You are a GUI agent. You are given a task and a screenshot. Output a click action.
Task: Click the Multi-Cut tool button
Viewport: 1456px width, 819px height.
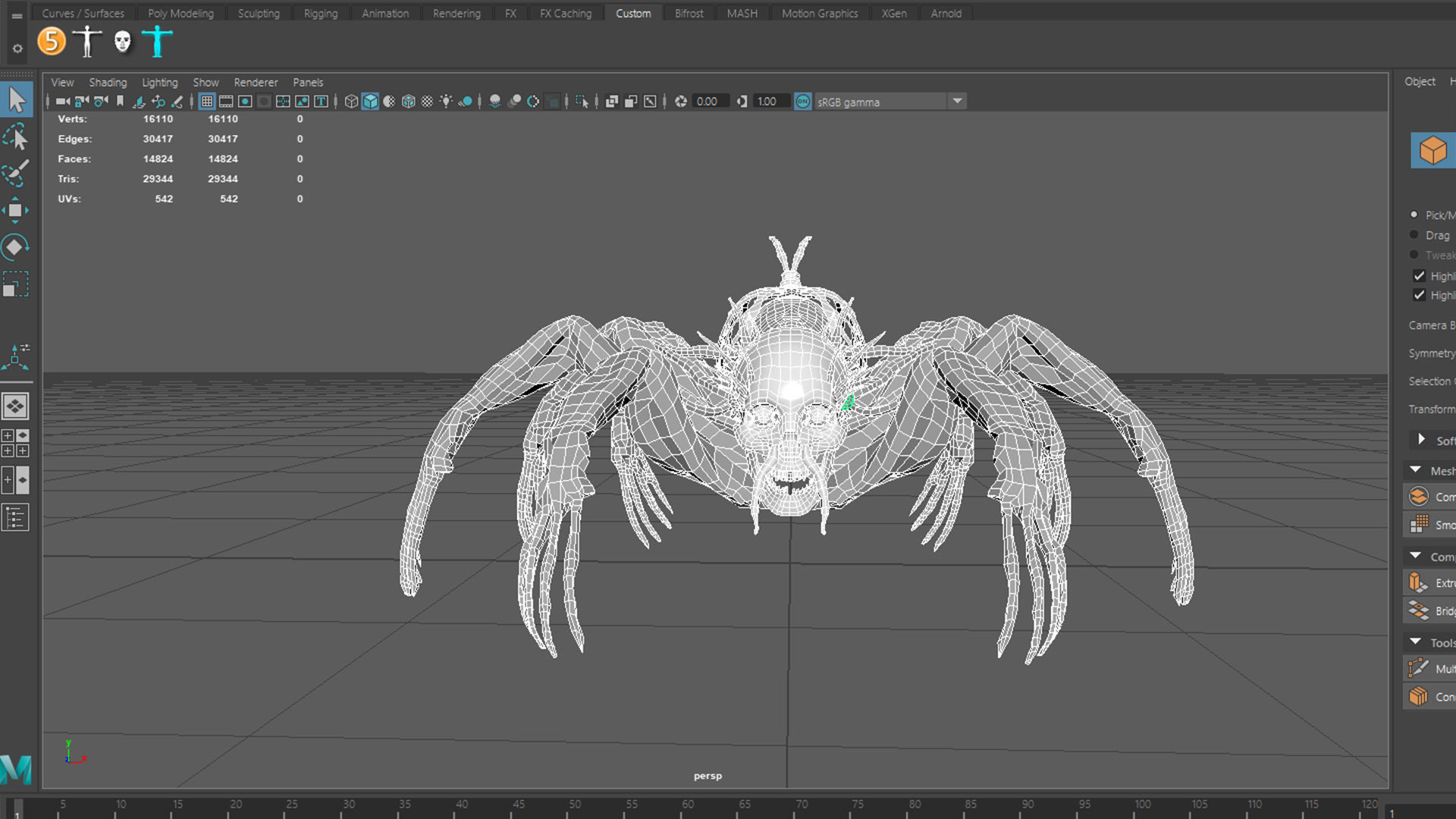pyautogui.click(x=1430, y=668)
